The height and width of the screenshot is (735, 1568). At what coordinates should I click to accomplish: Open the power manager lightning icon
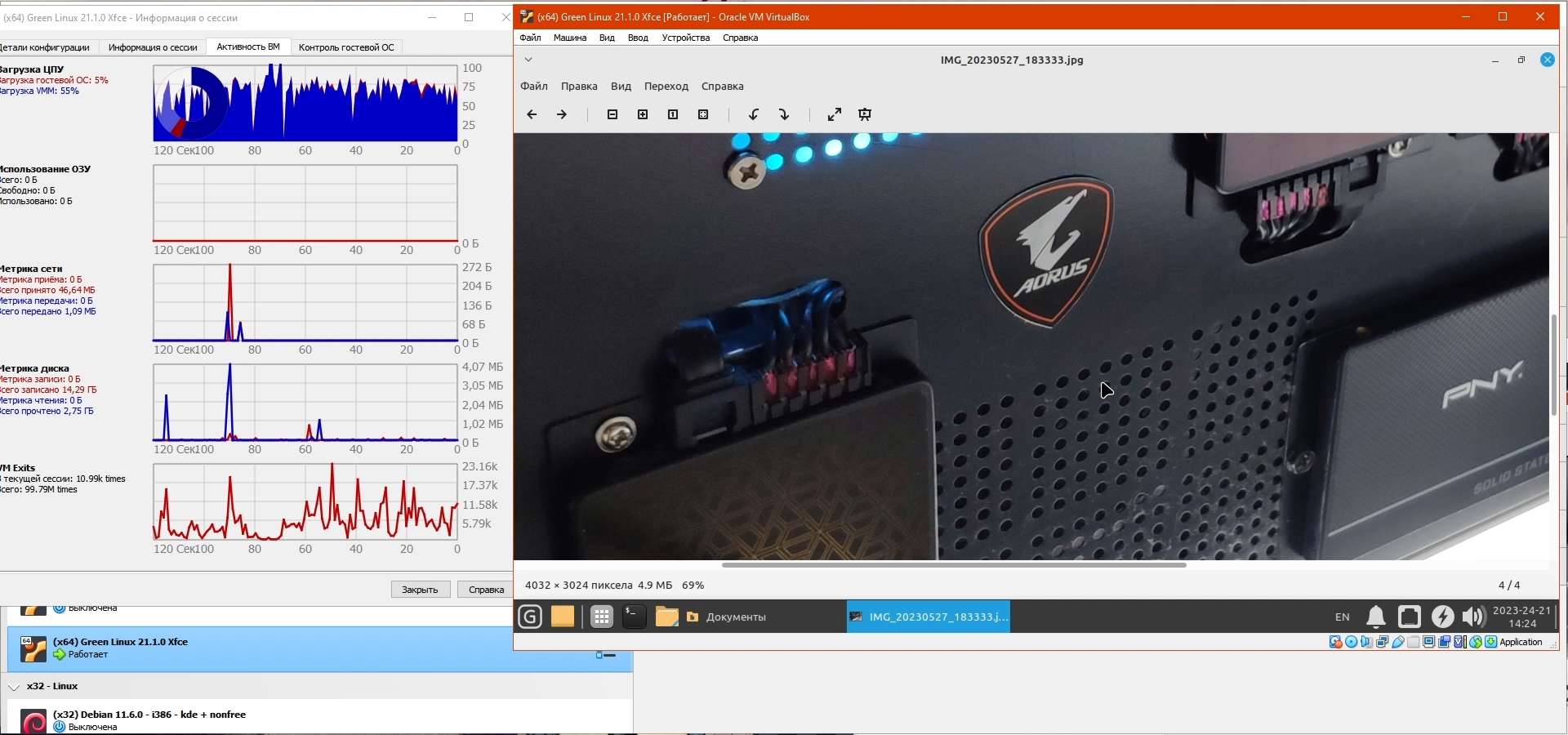1443,617
